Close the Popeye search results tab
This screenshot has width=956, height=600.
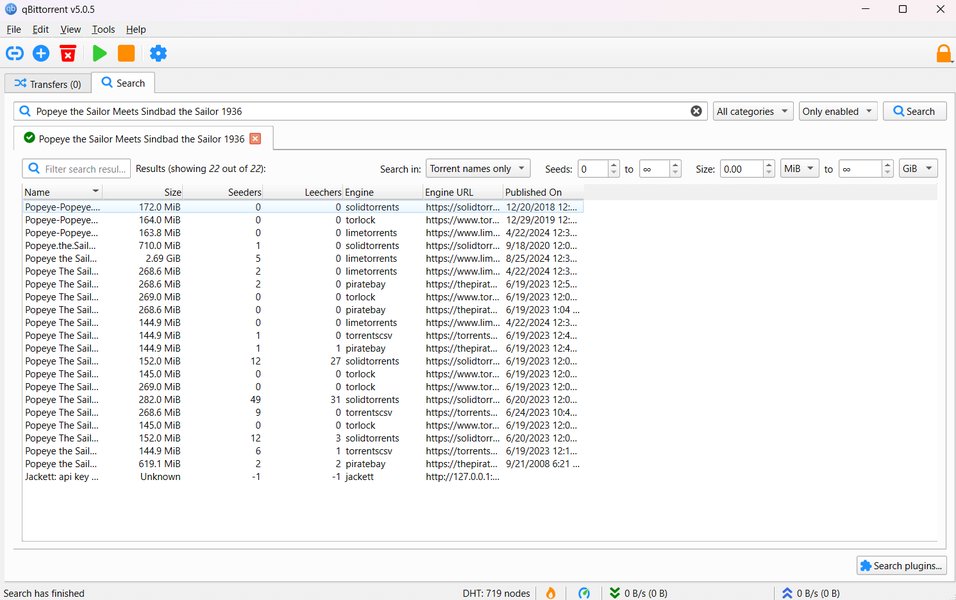[x=255, y=138]
